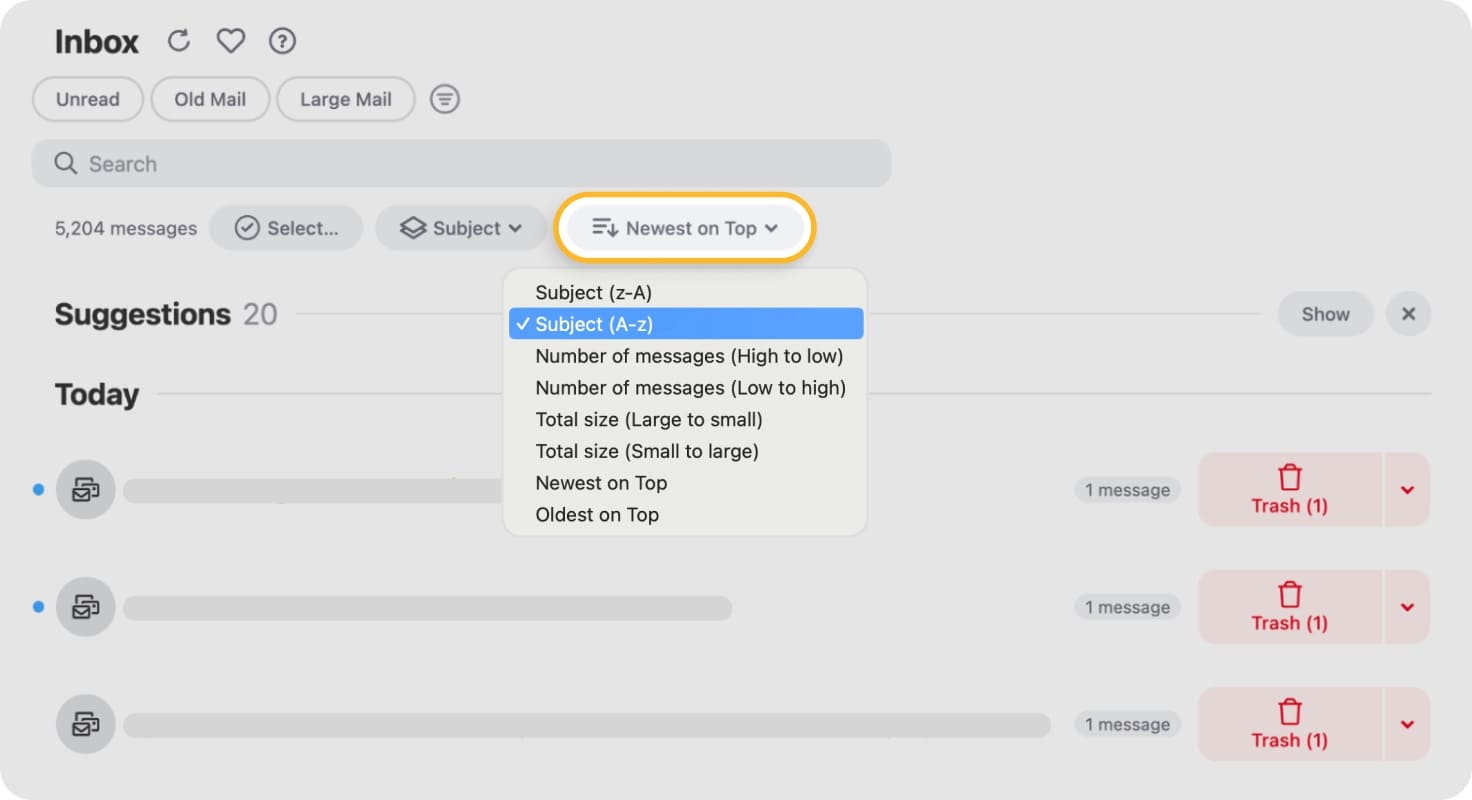Click the filter icon beside Large Mail
Viewport: 1472px width, 800px height.
pos(444,99)
